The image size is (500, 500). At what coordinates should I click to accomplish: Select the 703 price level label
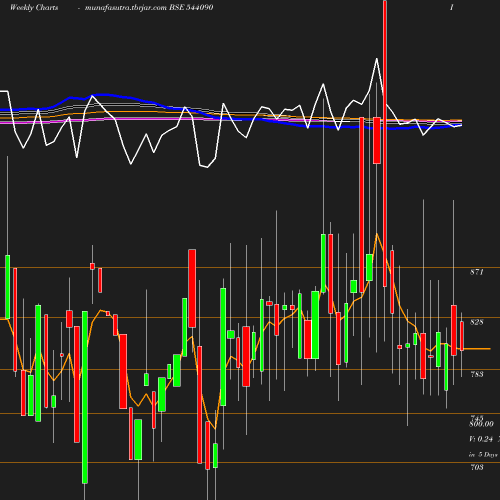[x=477, y=467]
